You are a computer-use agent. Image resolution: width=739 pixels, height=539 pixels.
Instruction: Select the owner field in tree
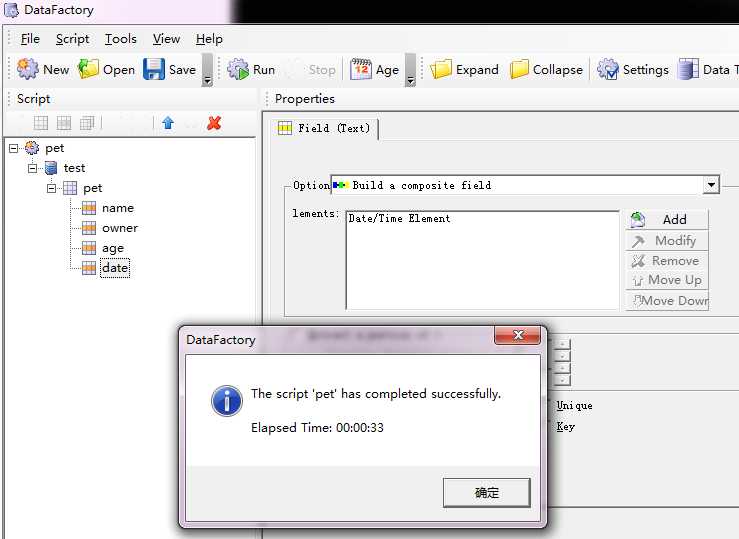click(120, 228)
